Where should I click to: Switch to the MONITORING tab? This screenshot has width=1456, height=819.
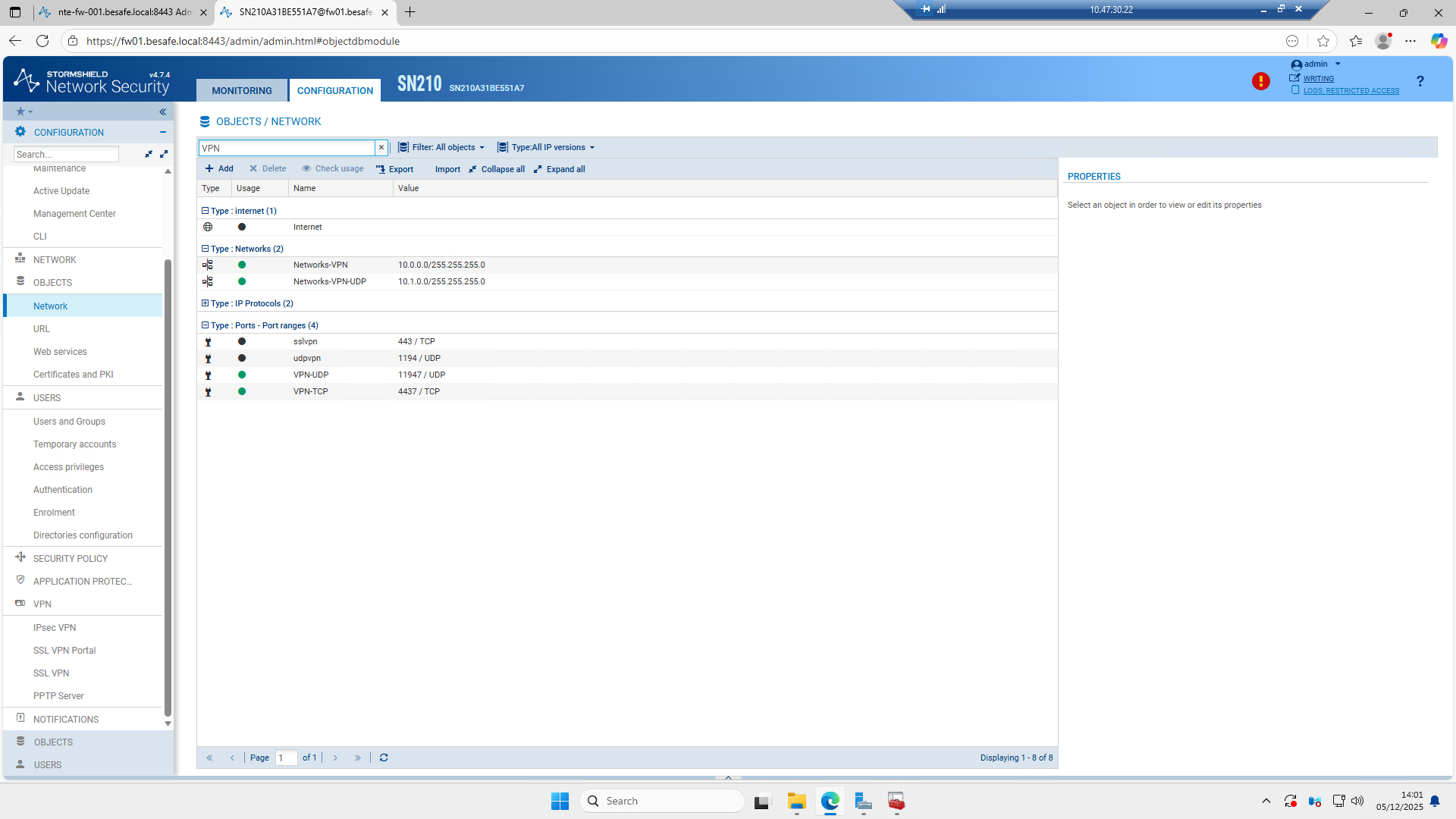[x=242, y=90]
